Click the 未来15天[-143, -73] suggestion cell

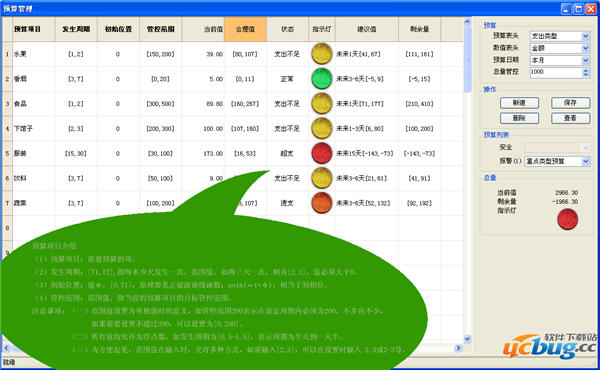click(x=367, y=153)
